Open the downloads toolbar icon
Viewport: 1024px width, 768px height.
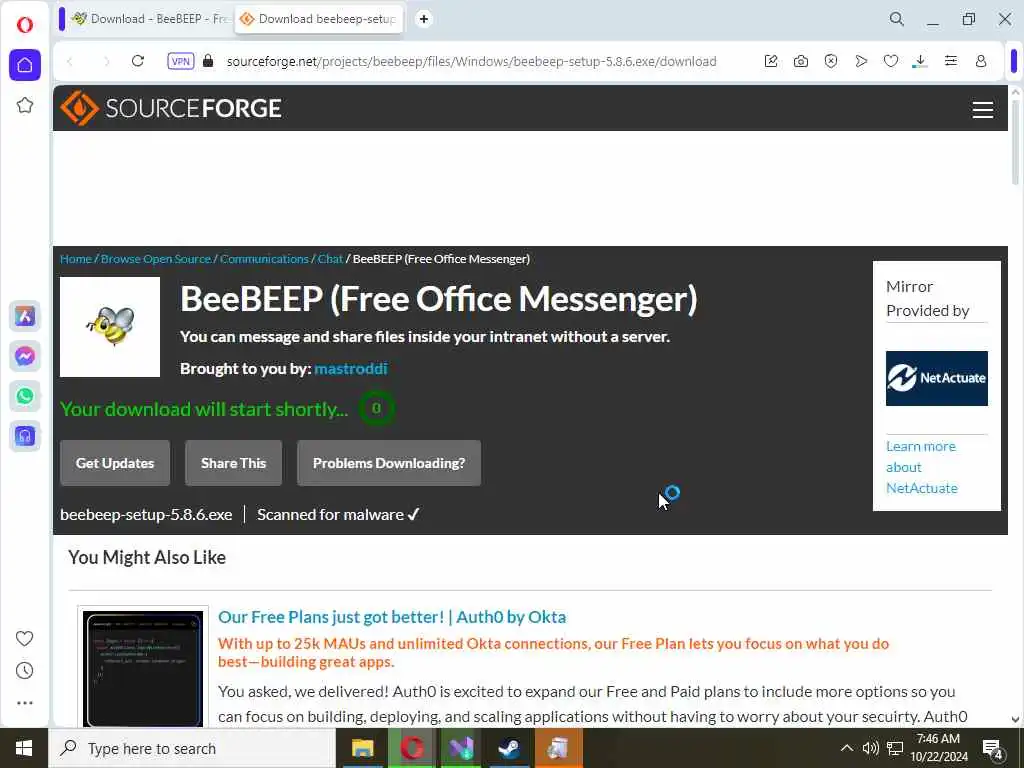(920, 61)
